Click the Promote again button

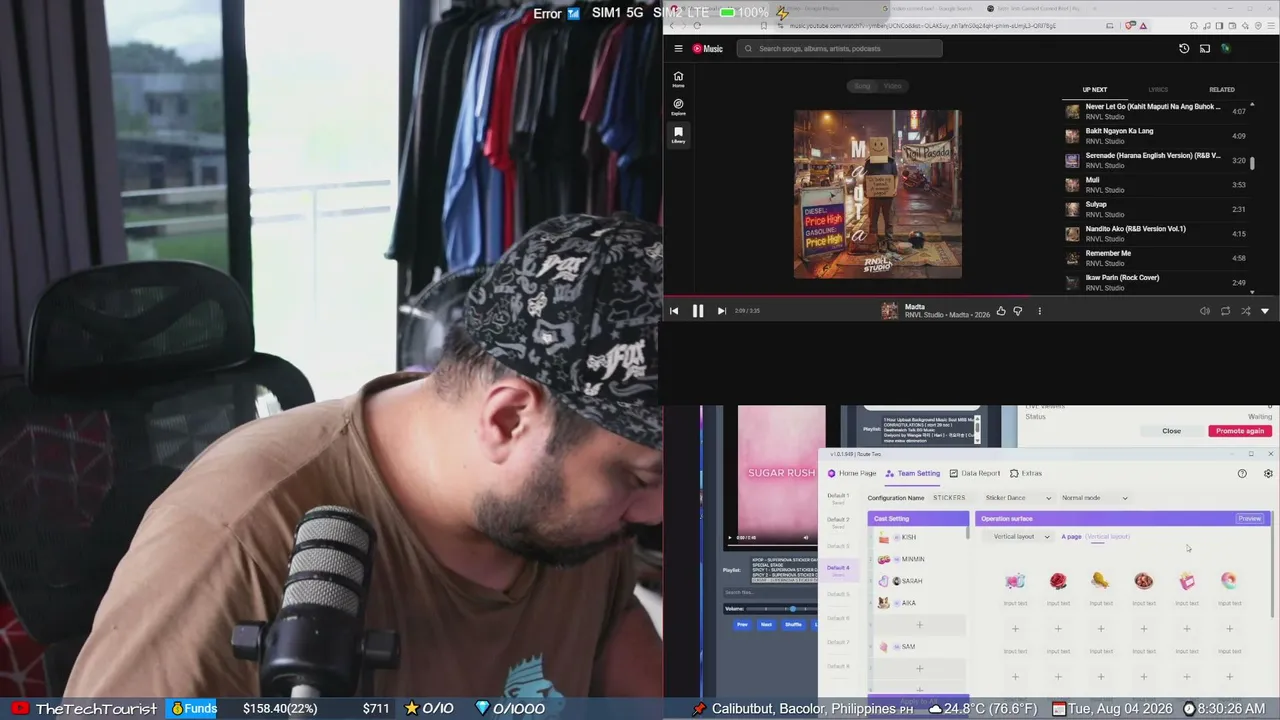pos(1240,431)
